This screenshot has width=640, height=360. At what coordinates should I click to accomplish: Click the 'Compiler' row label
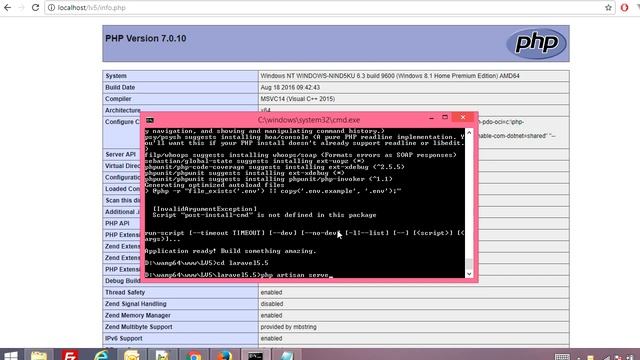pyautogui.click(x=118, y=99)
